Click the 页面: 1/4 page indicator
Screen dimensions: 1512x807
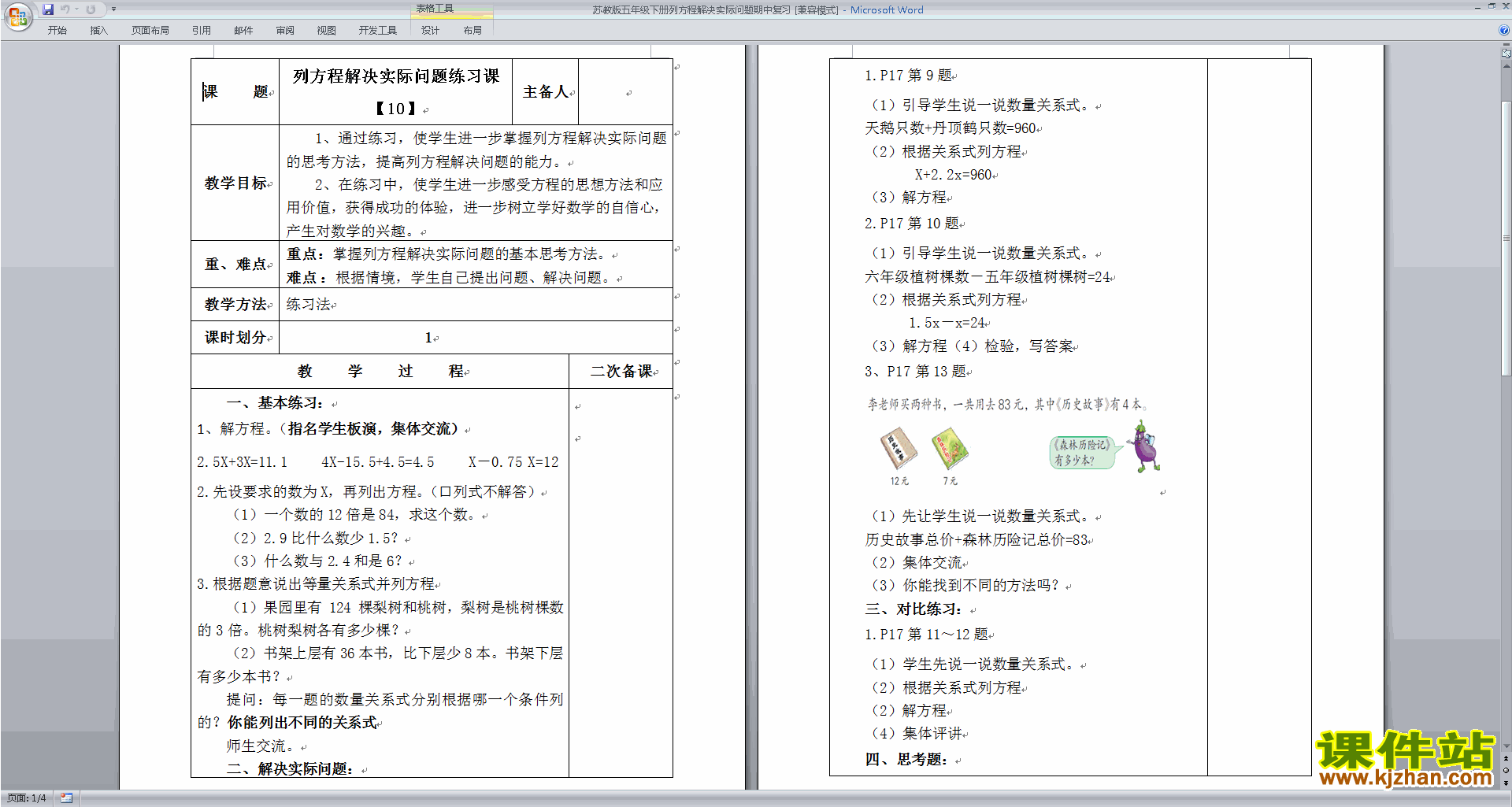pyautogui.click(x=27, y=798)
